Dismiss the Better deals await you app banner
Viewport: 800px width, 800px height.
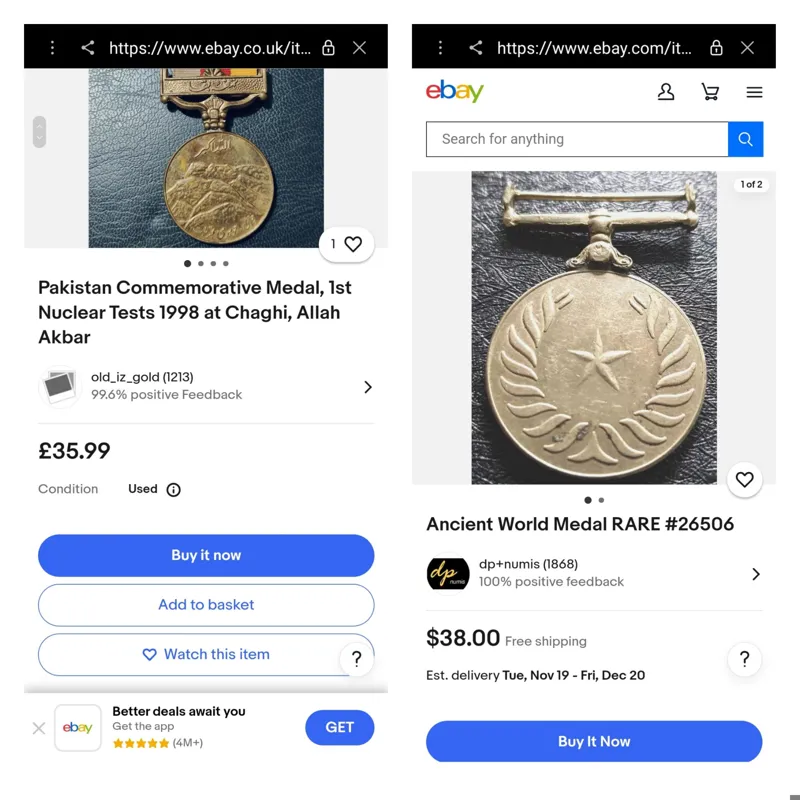(39, 728)
